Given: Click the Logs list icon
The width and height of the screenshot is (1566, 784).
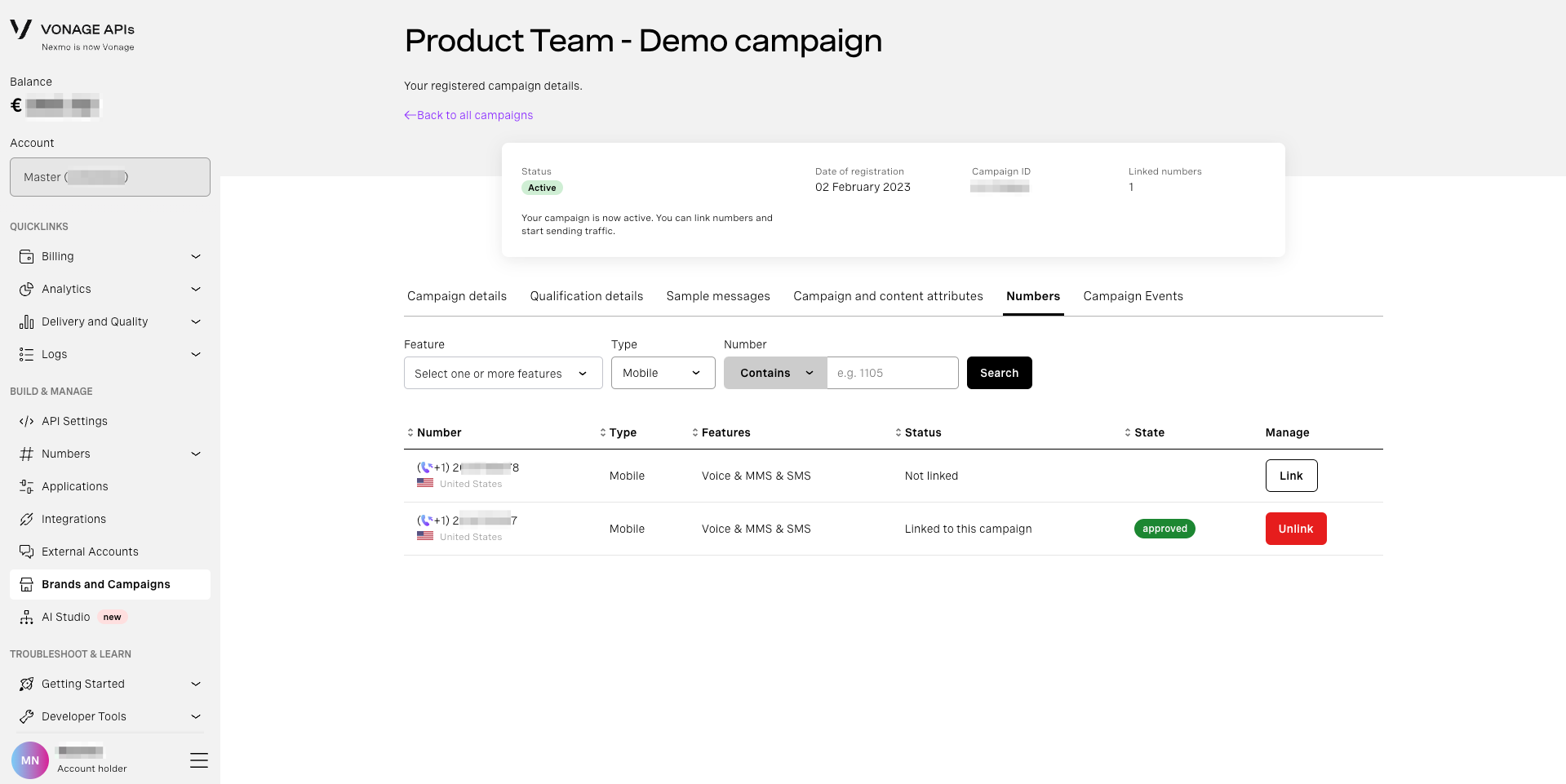Looking at the screenshot, I should pyautogui.click(x=26, y=354).
